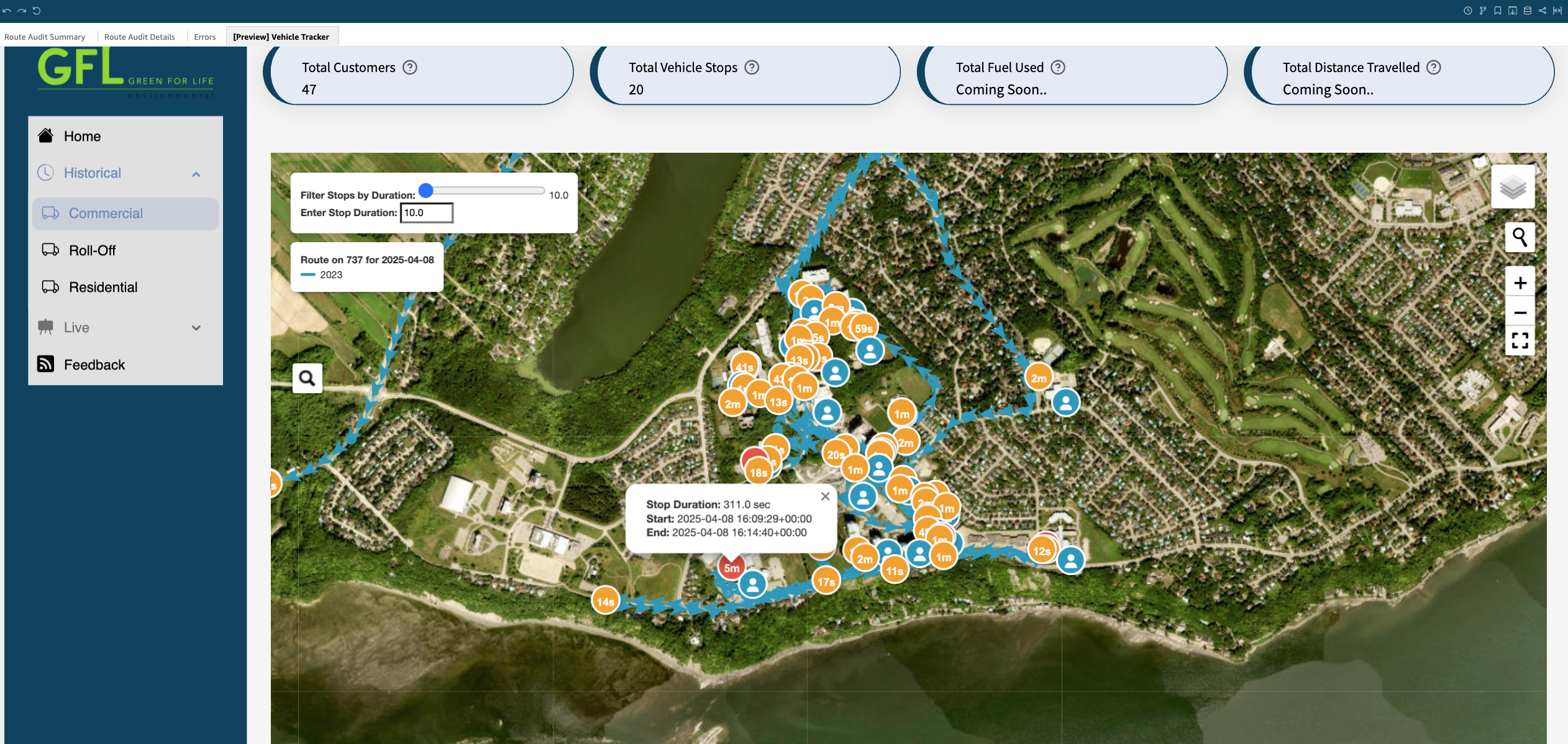This screenshot has height=744, width=1568.
Task: Toggle fullscreen map view
Action: [x=1520, y=340]
